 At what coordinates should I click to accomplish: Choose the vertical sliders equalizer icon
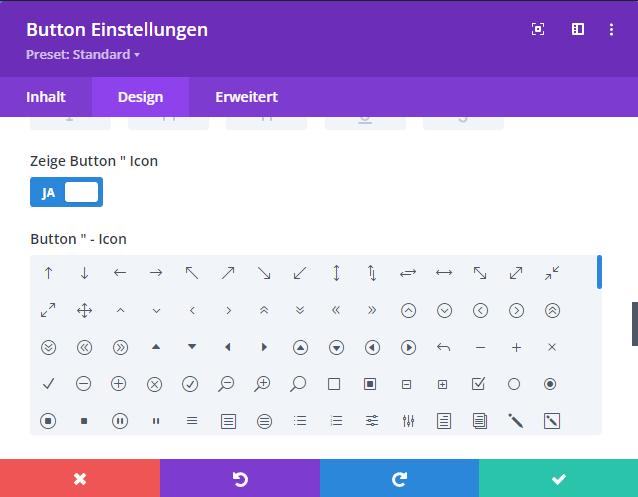pos(407,421)
